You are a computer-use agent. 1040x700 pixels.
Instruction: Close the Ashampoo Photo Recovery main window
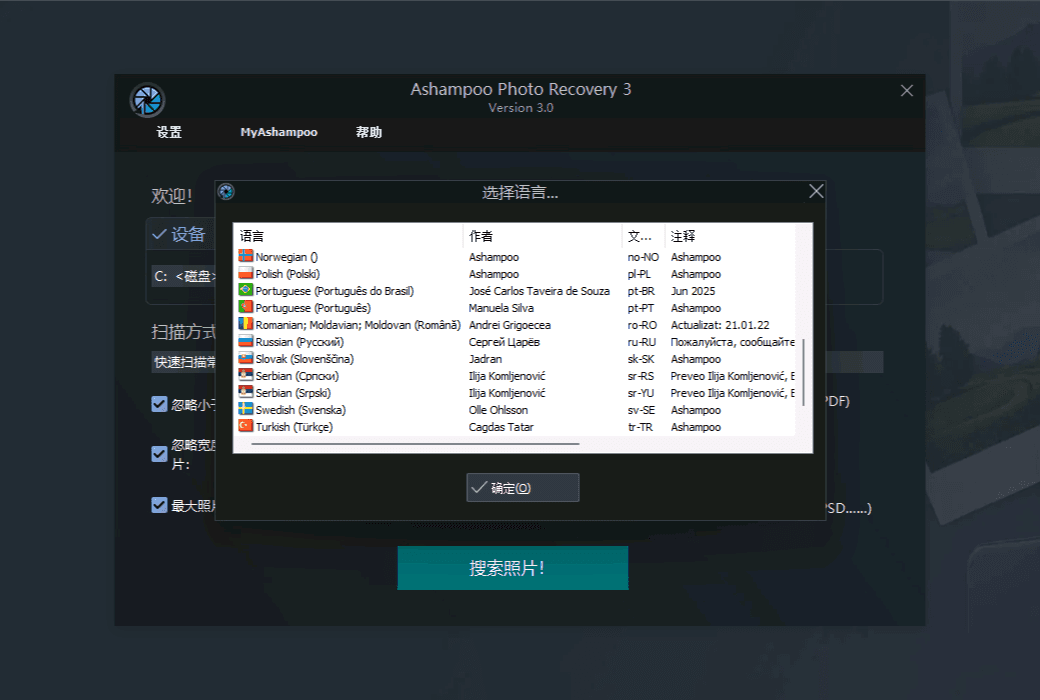907,91
